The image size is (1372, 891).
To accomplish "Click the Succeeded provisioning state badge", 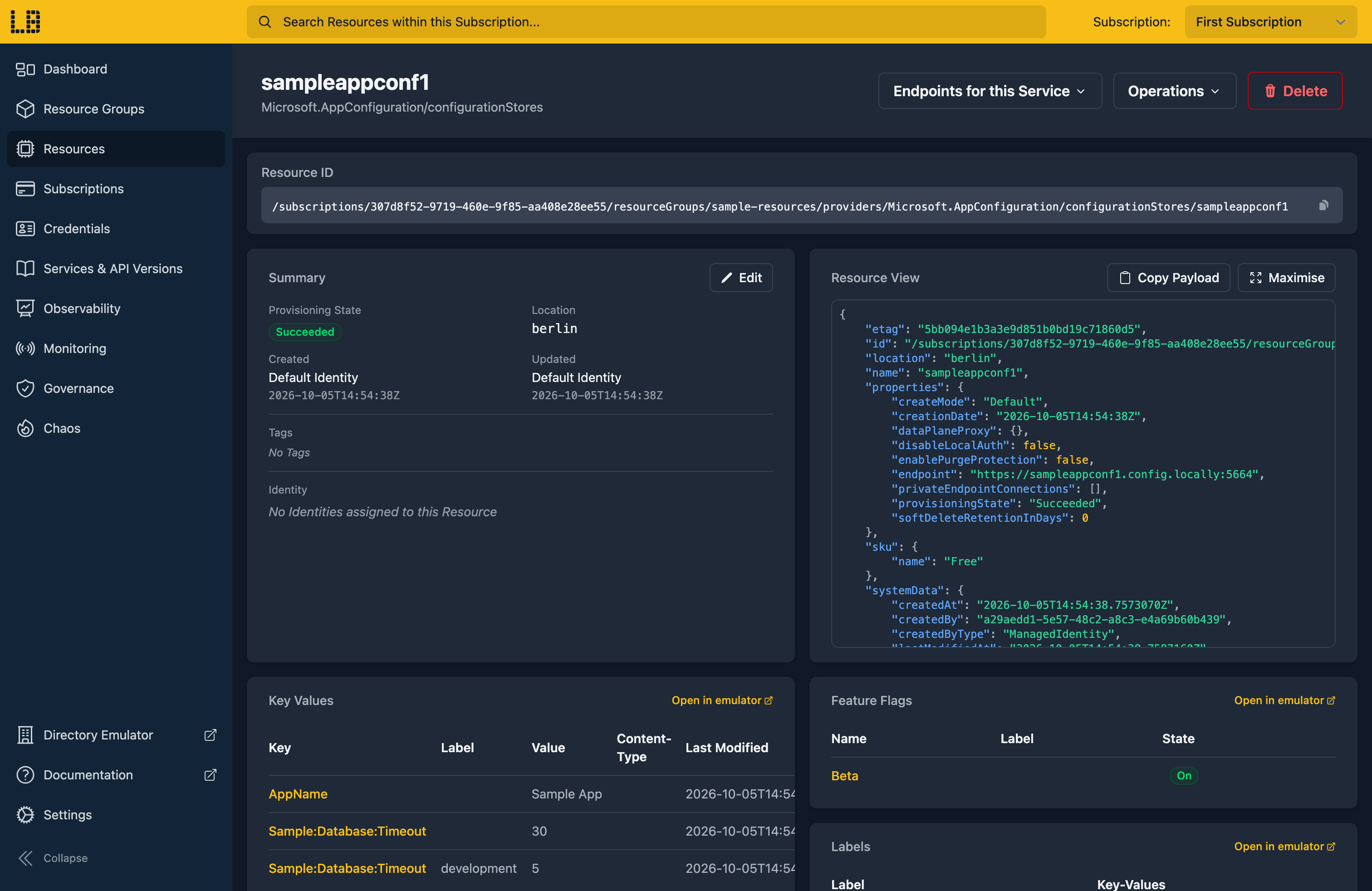I will [x=305, y=332].
